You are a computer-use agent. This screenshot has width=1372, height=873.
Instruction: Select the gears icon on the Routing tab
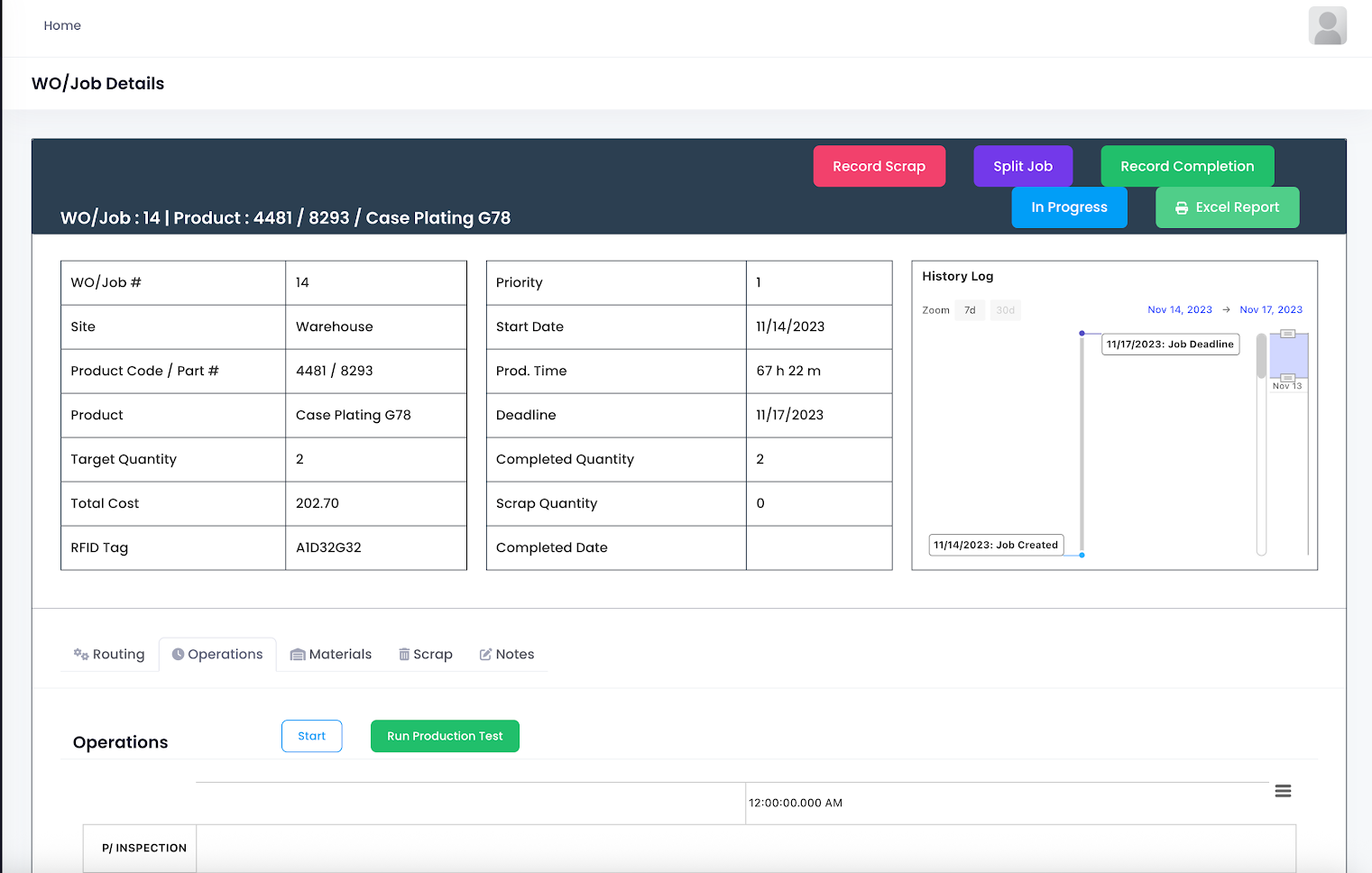coord(80,654)
